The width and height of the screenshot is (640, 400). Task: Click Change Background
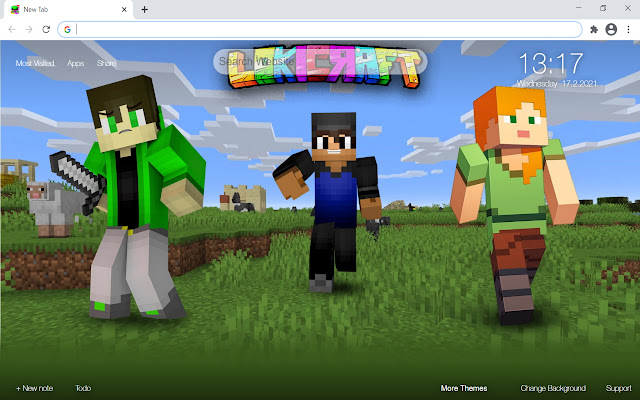click(553, 388)
